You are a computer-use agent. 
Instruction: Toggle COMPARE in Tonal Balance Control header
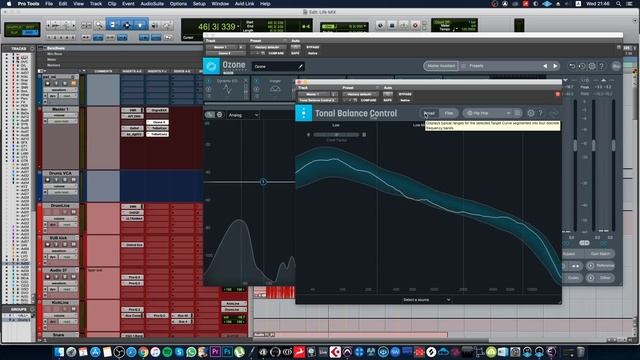click(x=368, y=100)
